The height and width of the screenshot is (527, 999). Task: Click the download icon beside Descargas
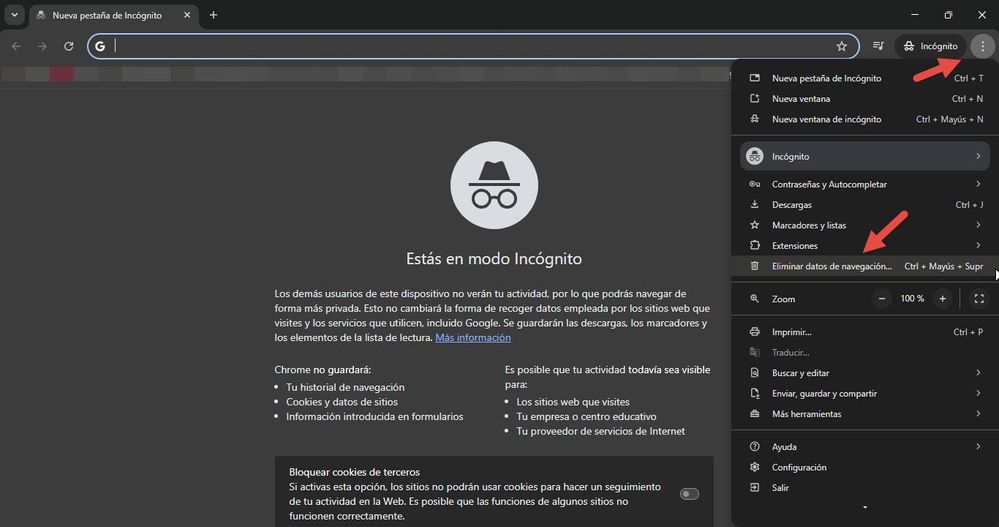[754, 204]
